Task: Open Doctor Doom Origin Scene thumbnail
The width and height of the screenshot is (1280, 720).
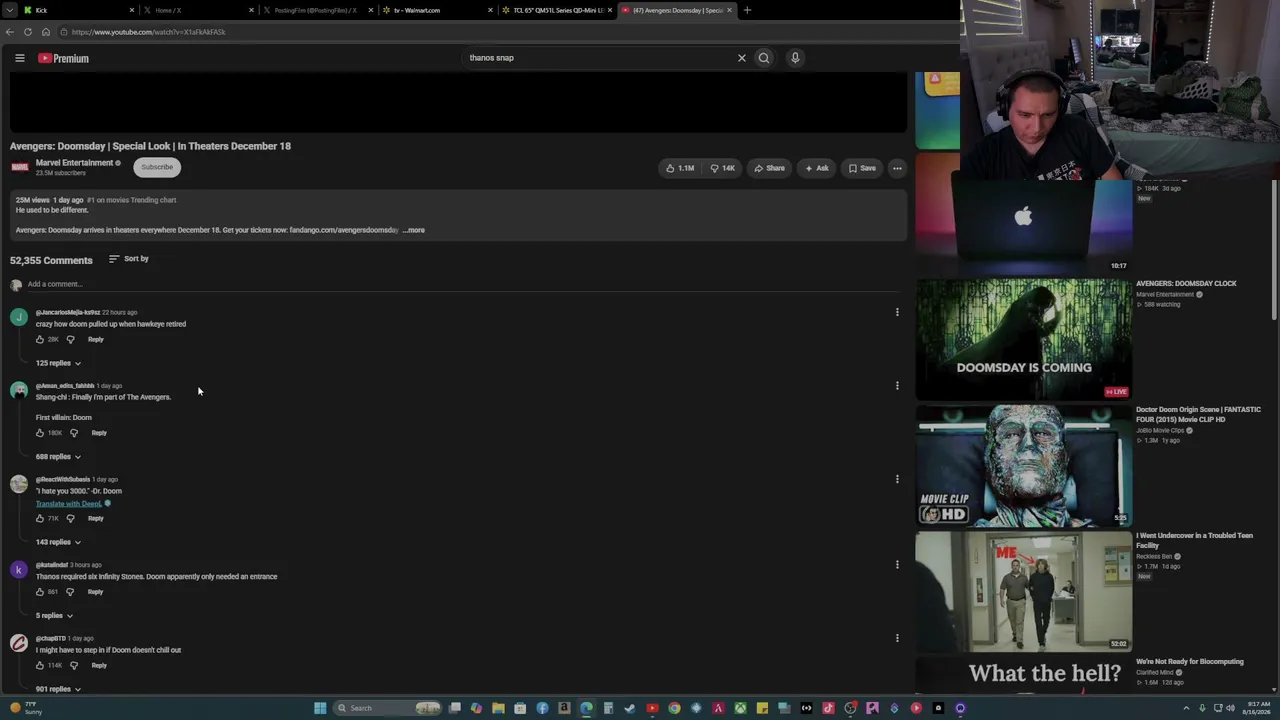Action: [x=1024, y=465]
